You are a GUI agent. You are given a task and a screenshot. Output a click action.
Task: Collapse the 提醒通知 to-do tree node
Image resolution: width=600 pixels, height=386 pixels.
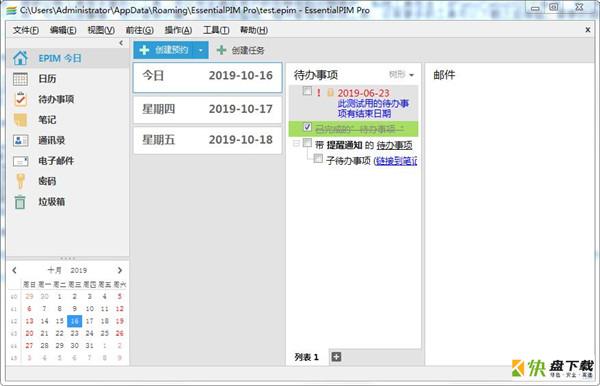tap(296, 143)
